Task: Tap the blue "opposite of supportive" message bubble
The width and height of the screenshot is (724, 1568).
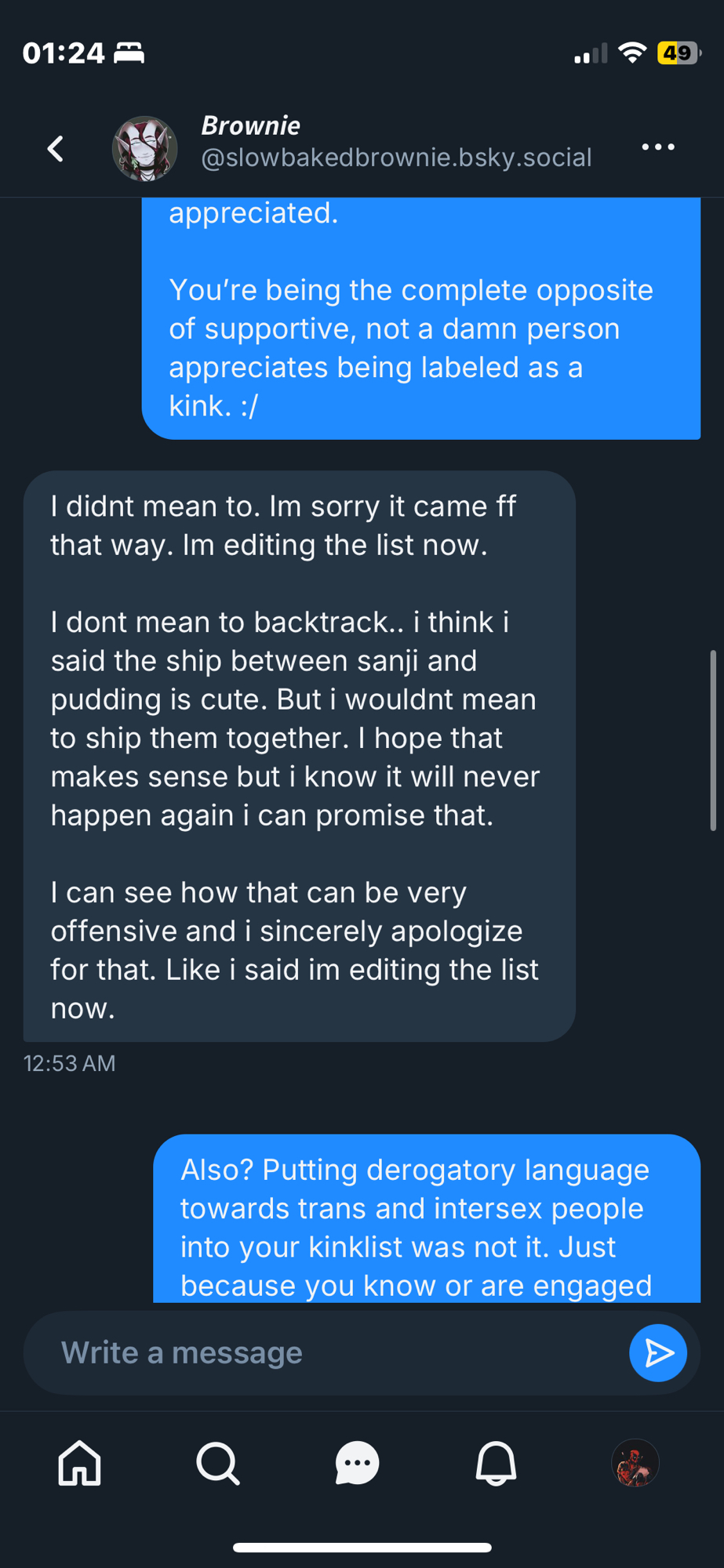Action: click(420, 329)
